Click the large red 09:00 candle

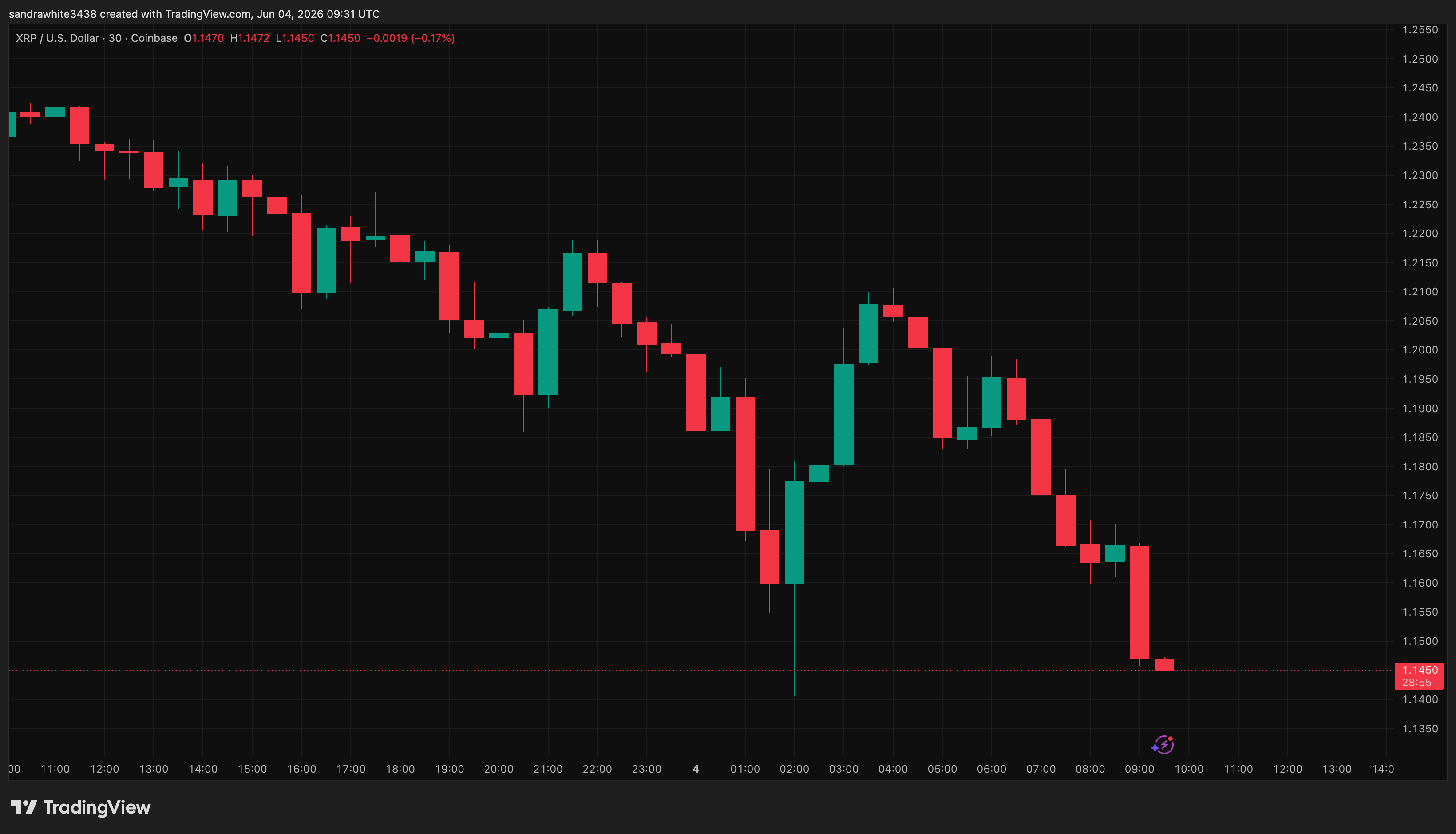1139,603
